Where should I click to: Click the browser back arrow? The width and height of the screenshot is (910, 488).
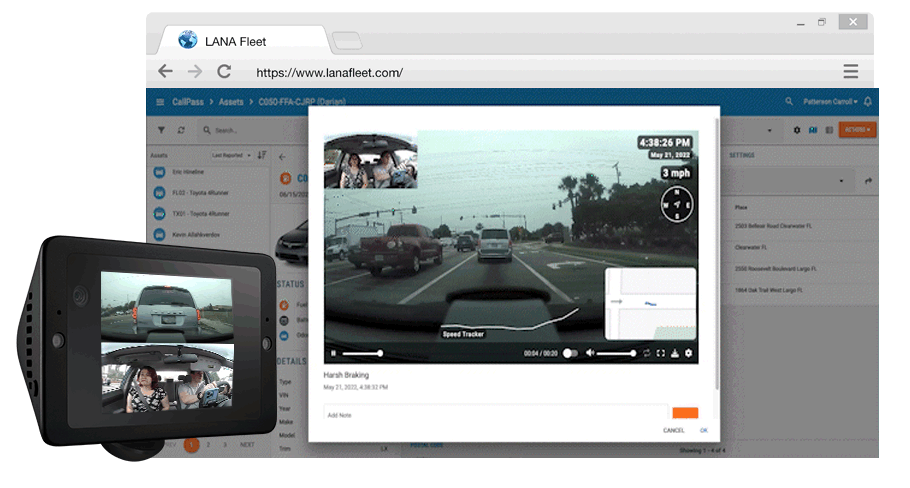click(x=165, y=71)
